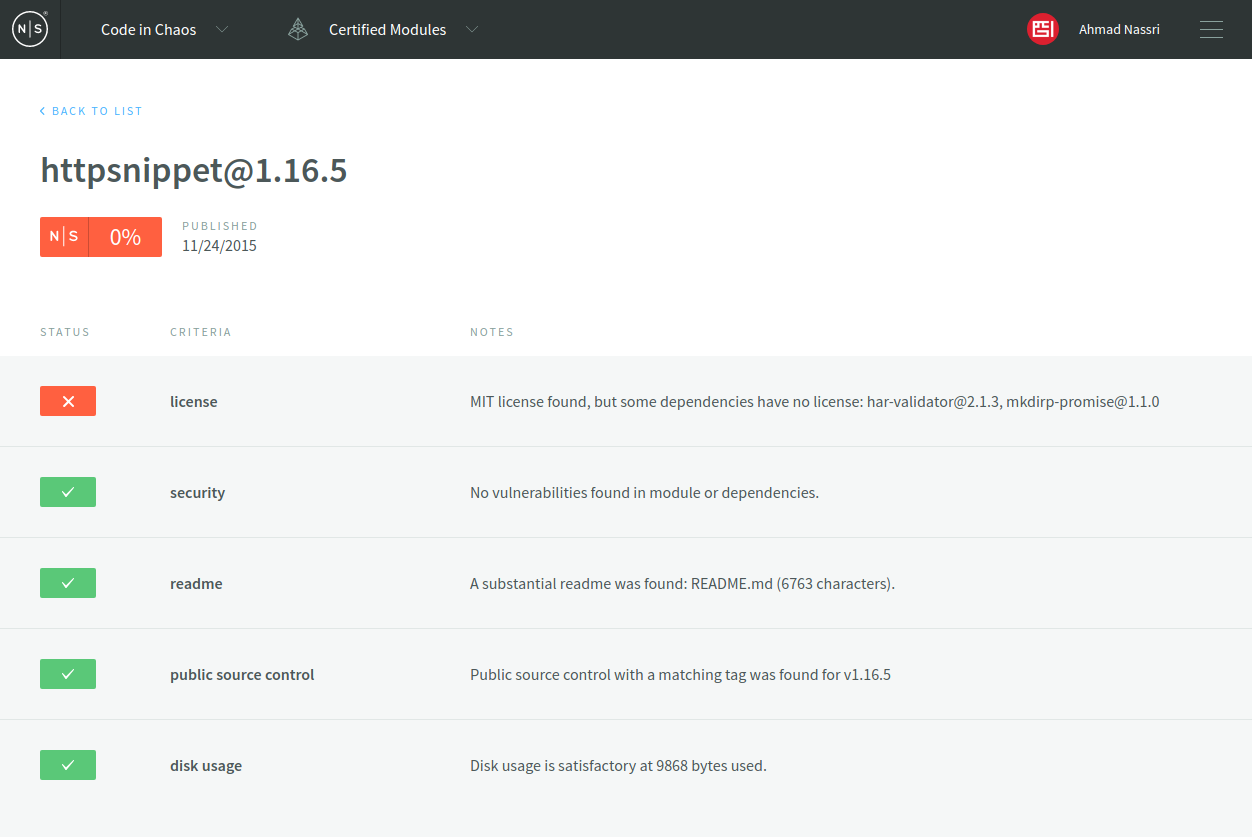The image size is (1252, 837).
Task: Select the disk usage criteria label
Action: pos(206,766)
